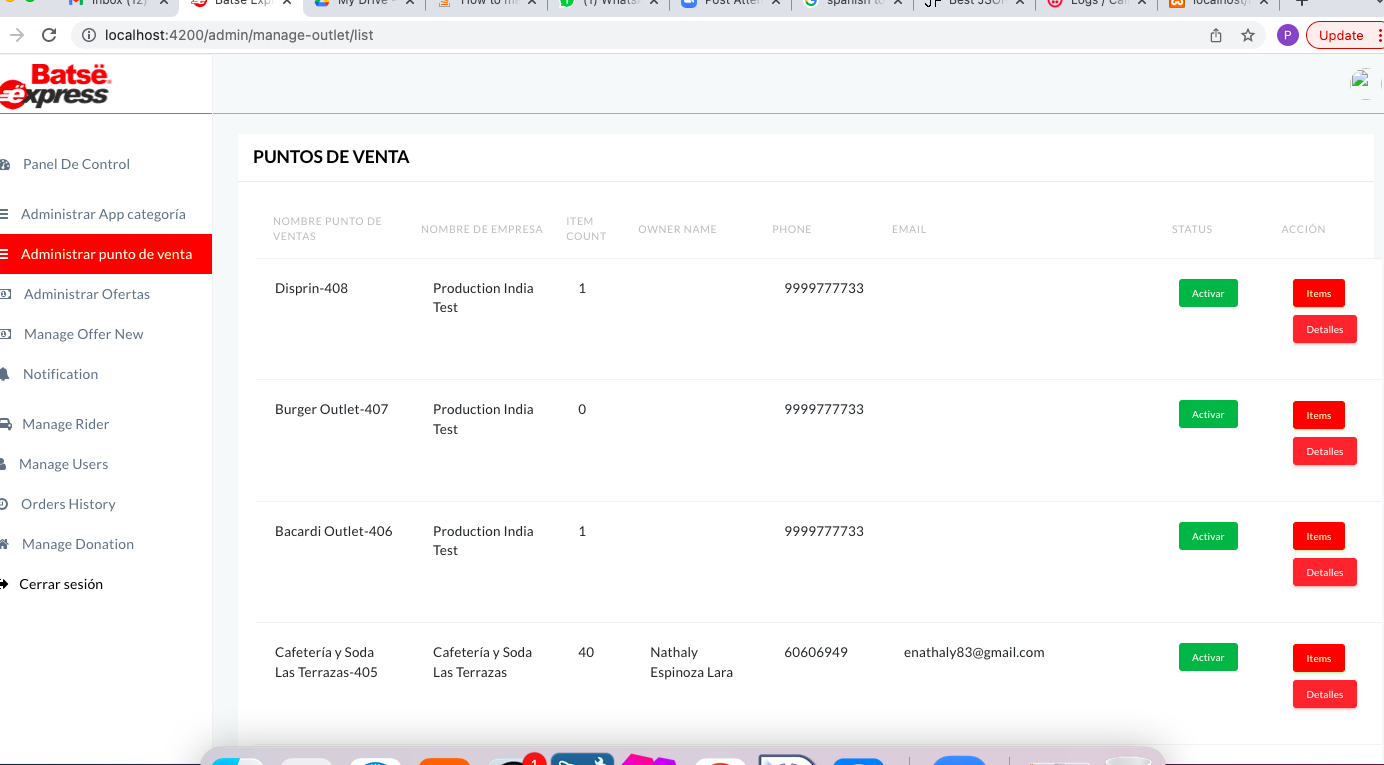The height and width of the screenshot is (765, 1384).
Task: Click the URL address bar field
Action: pyautogui.click(x=640, y=35)
